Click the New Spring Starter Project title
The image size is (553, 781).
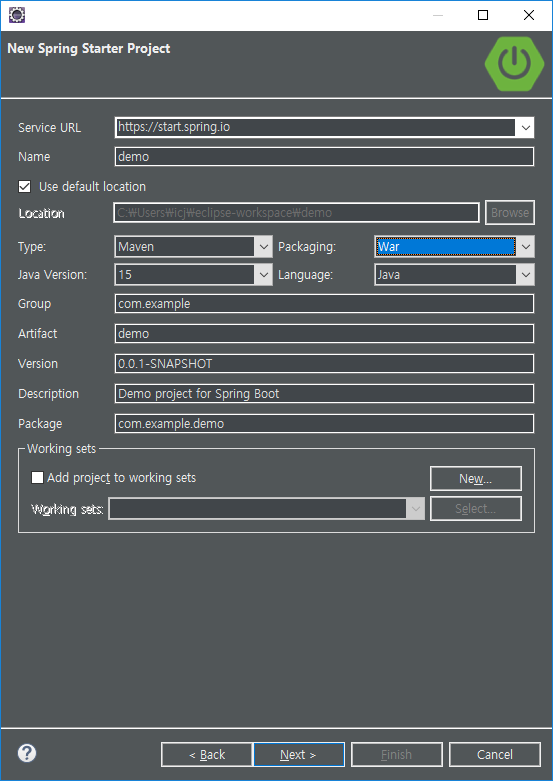[89, 48]
